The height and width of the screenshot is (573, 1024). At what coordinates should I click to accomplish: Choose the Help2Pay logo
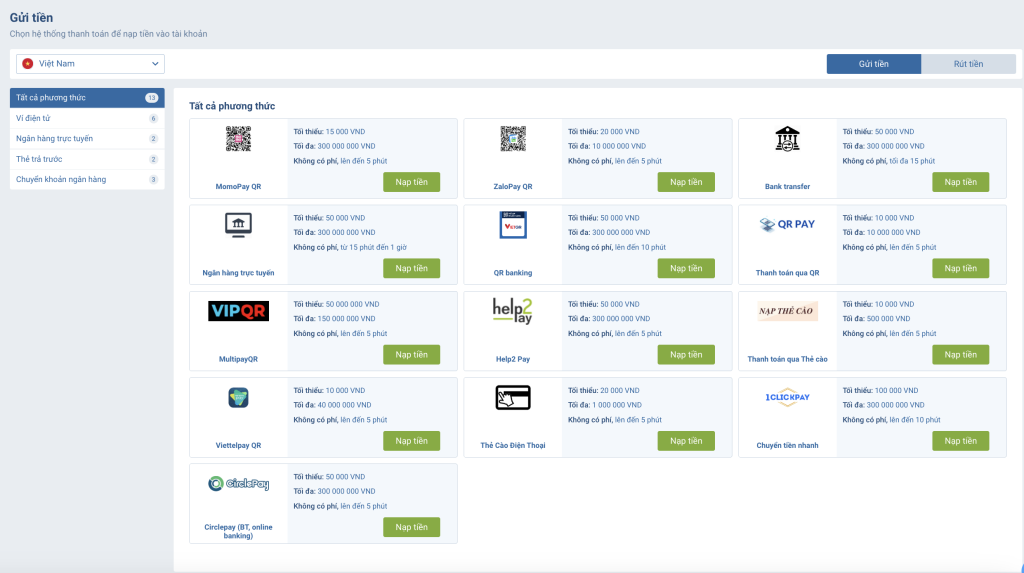pyautogui.click(x=512, y=311)
